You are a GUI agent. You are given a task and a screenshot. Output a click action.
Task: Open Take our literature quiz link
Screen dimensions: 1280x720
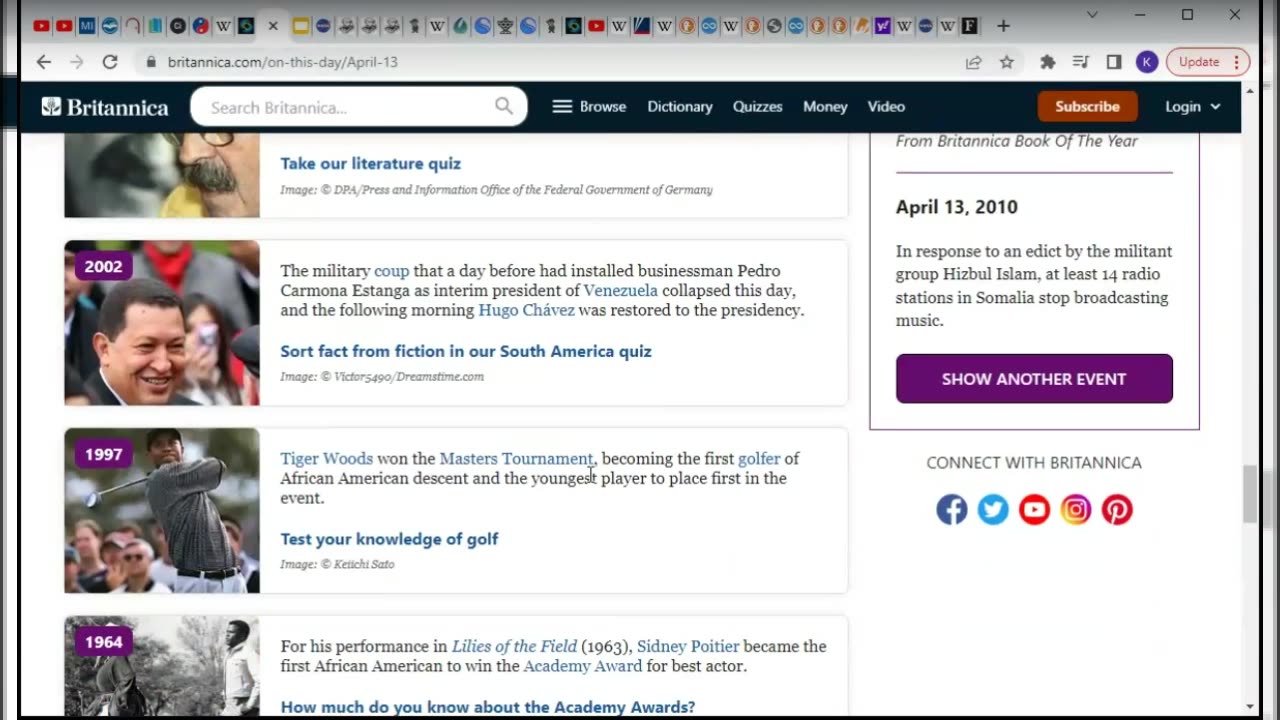pos(370,164)
